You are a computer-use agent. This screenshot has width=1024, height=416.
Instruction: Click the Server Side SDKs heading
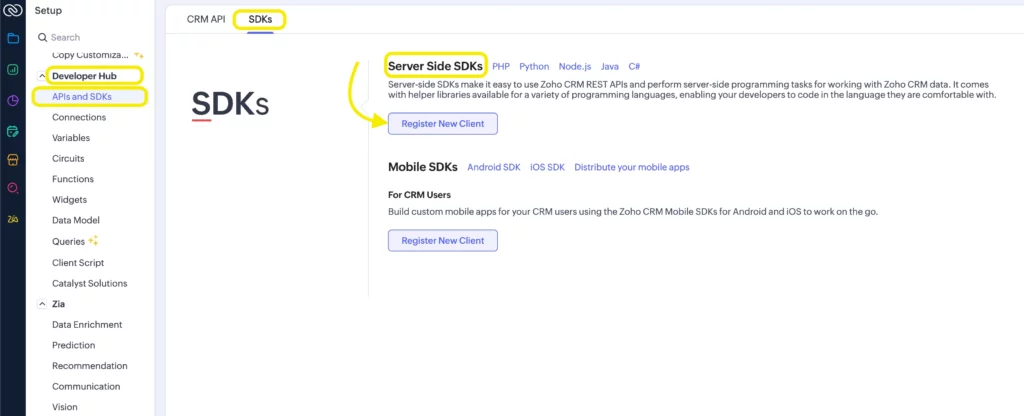pos(435,66)
